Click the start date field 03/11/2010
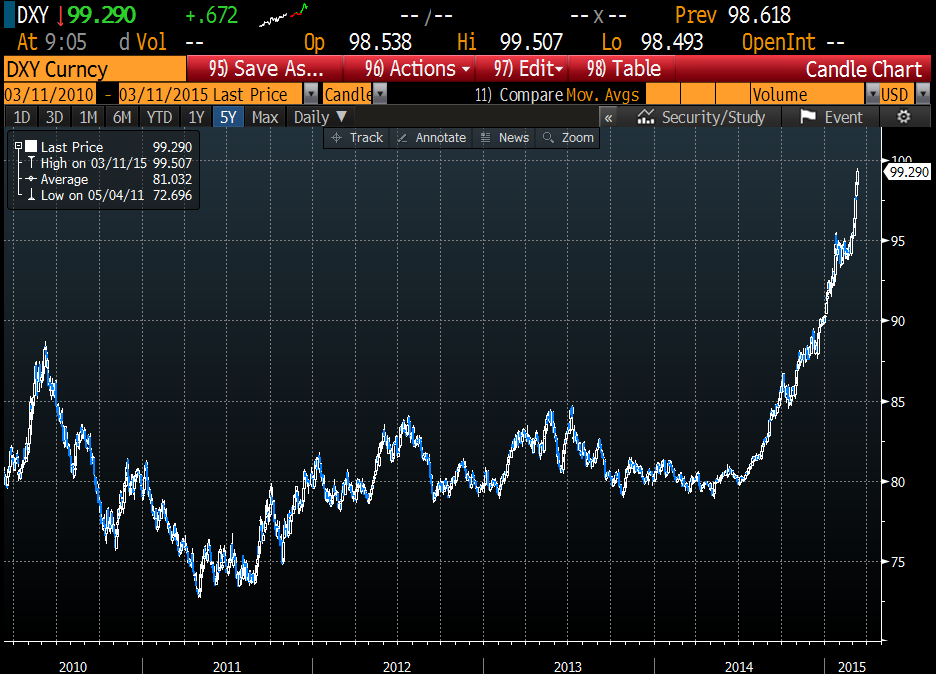This screenshot has height=674, width=936. (50, 95)
